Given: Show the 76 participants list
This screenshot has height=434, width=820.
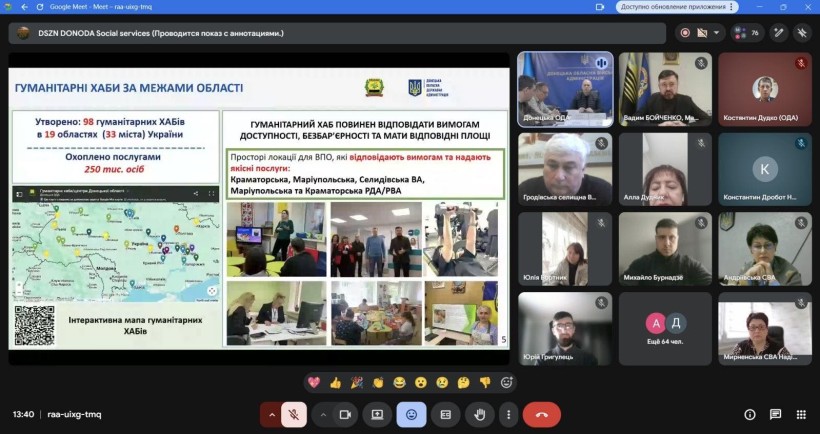Looking at the screenshot, I should click(747, 33).
